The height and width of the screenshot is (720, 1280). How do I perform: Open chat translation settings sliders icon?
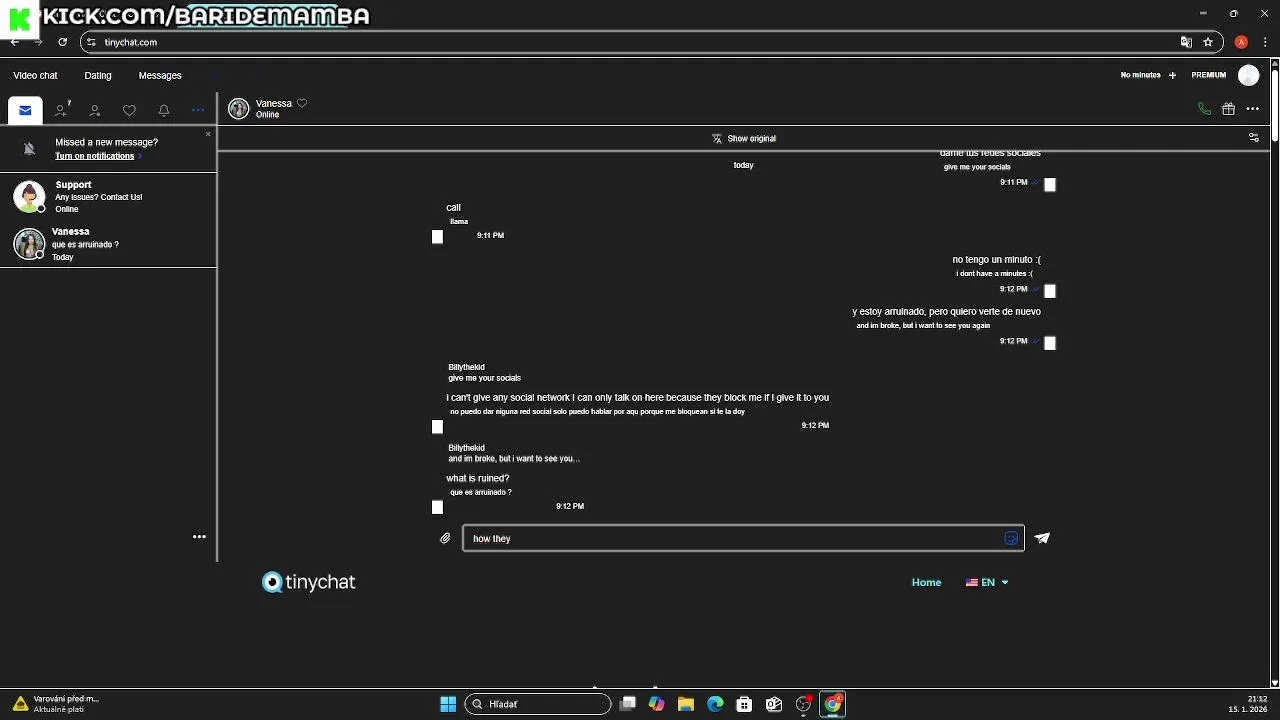1254,138
